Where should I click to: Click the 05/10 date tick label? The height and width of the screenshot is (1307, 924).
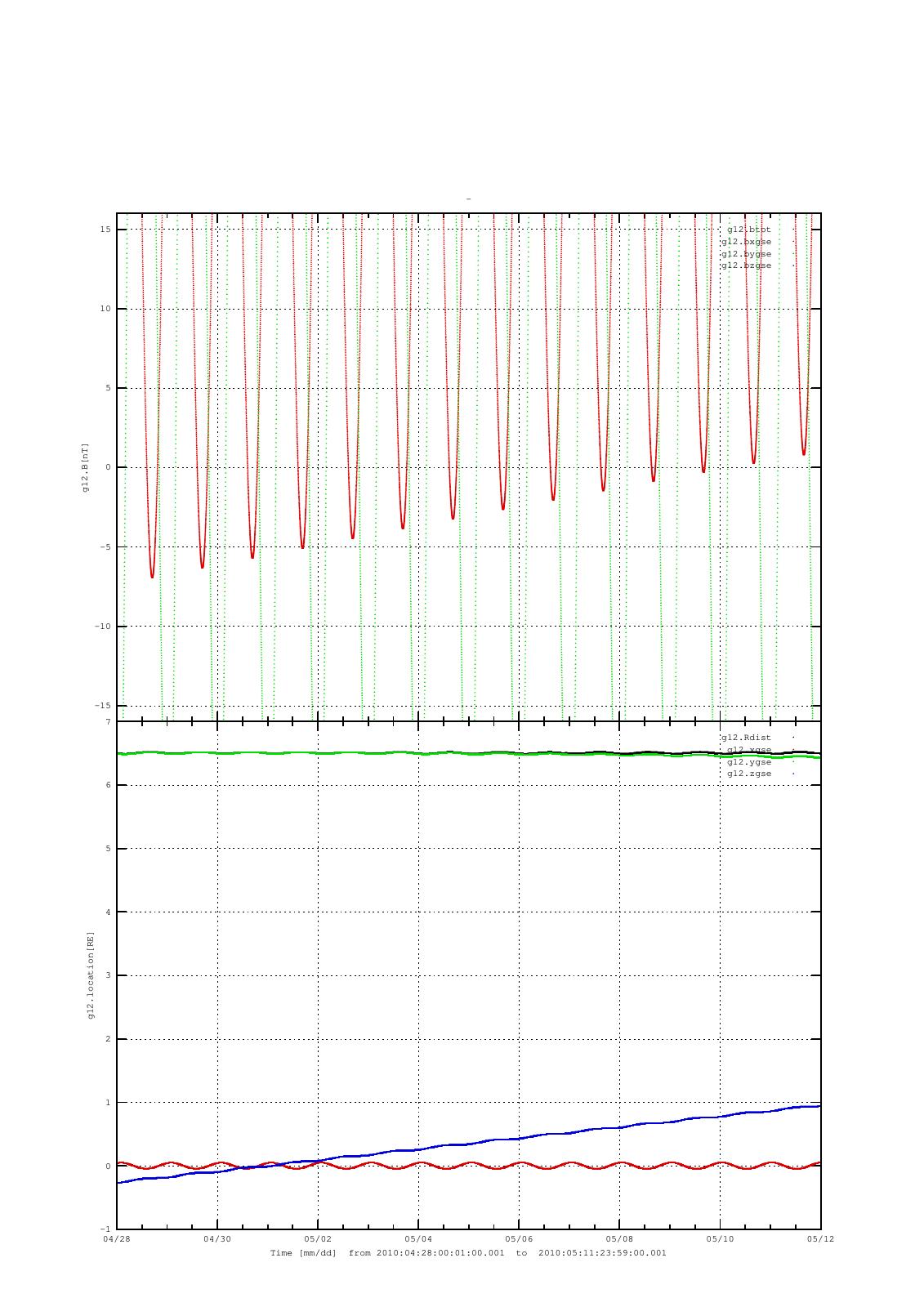tap(720, 1239)
